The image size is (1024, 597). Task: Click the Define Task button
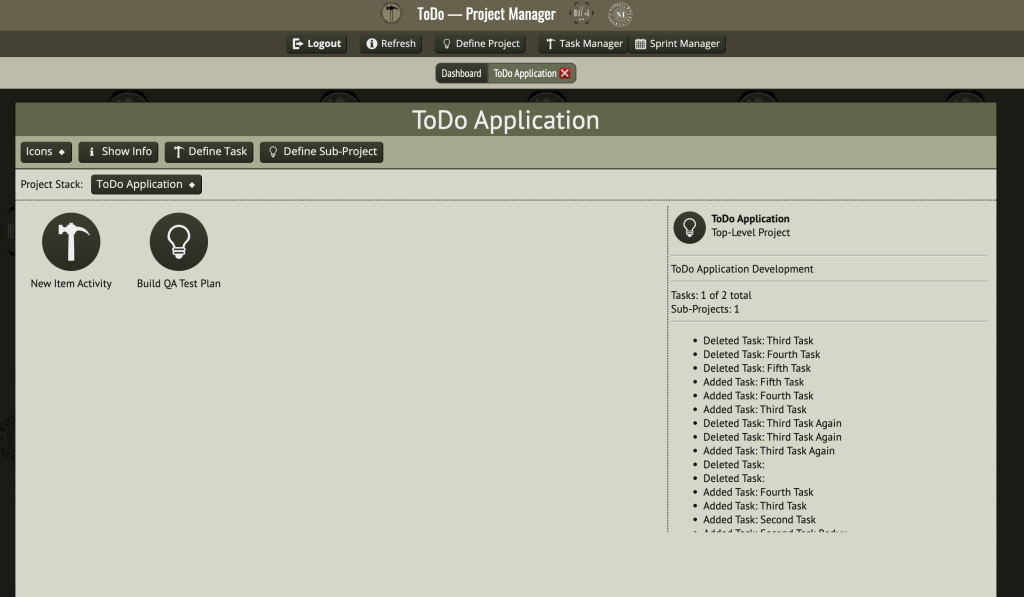click(x=209, y=152)
